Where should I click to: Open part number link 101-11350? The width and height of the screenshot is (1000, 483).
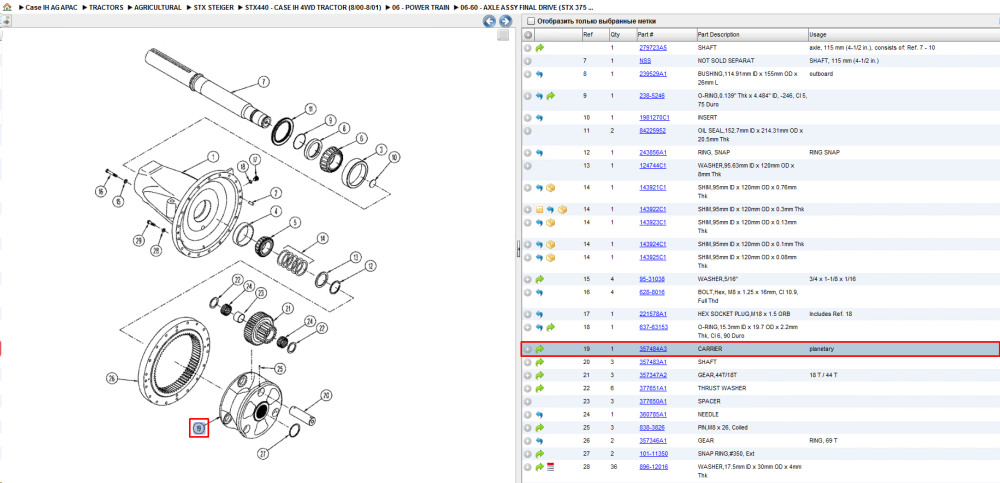tap(653, 454)
